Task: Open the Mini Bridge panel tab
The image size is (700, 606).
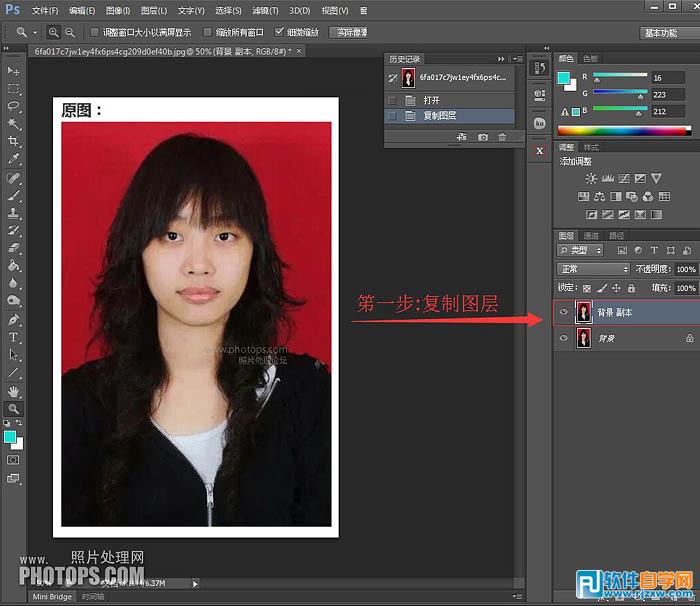Action: click(x=52, y=597)
